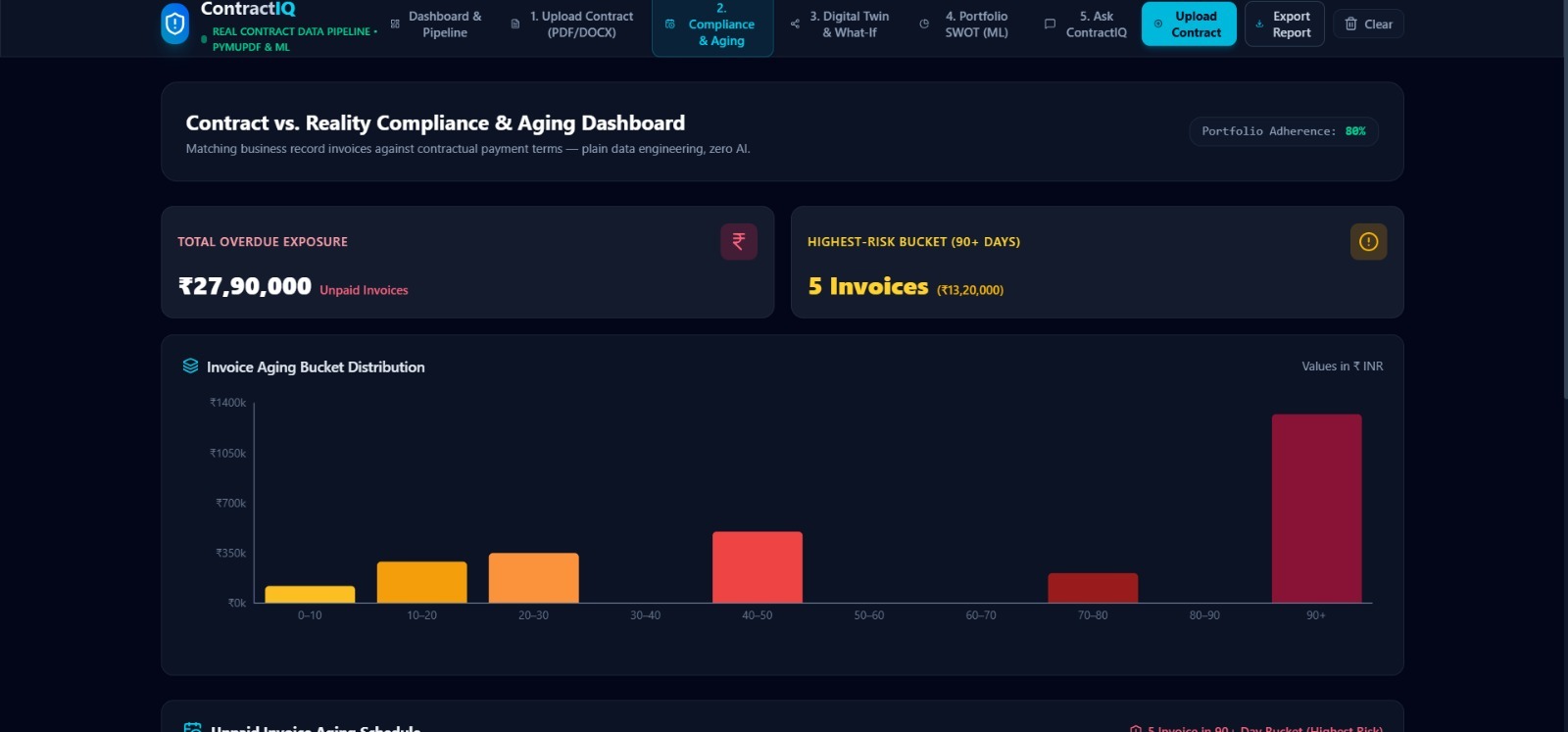Click the warning icon in Highest-Risk Bucket card
Screen dimensions: 1568x732
coord(1368,241)
